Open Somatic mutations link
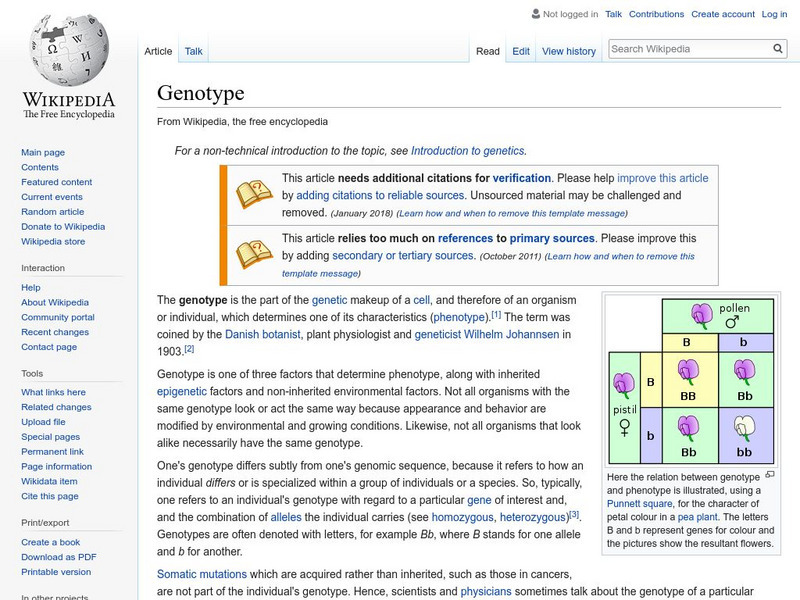The image size is (800, 600). [x=202, y=574]
